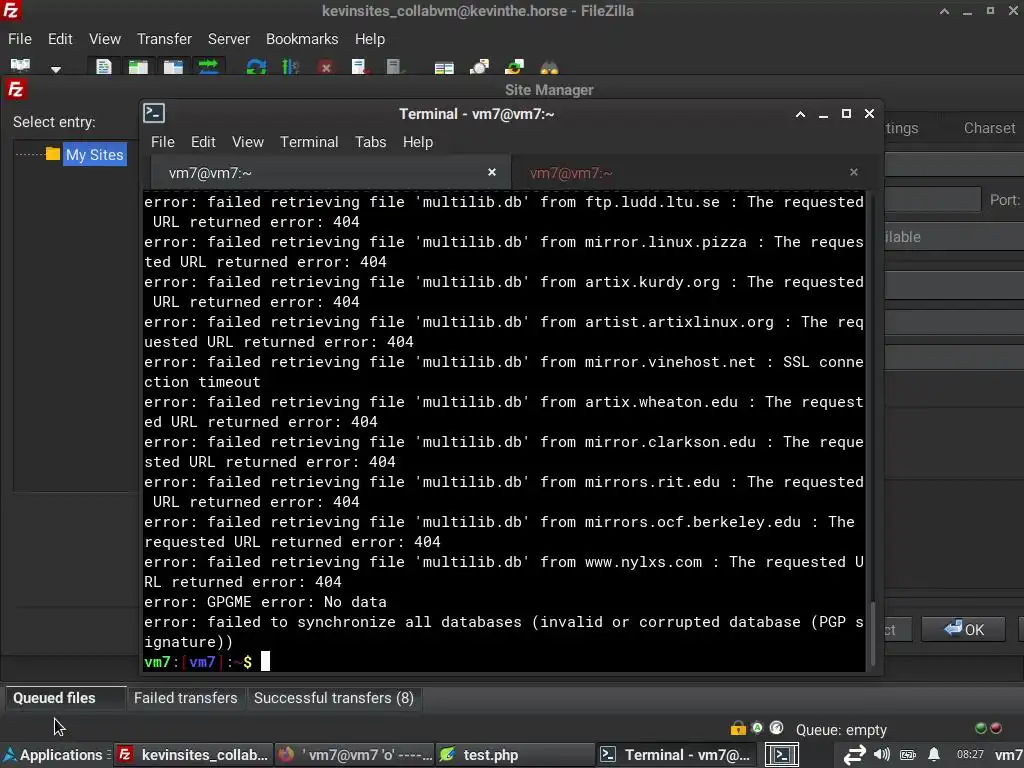Viewport: 1024px width, 768px height.
Task: Open FileZilla Bookmarks menu
Action: click(302, 39)
